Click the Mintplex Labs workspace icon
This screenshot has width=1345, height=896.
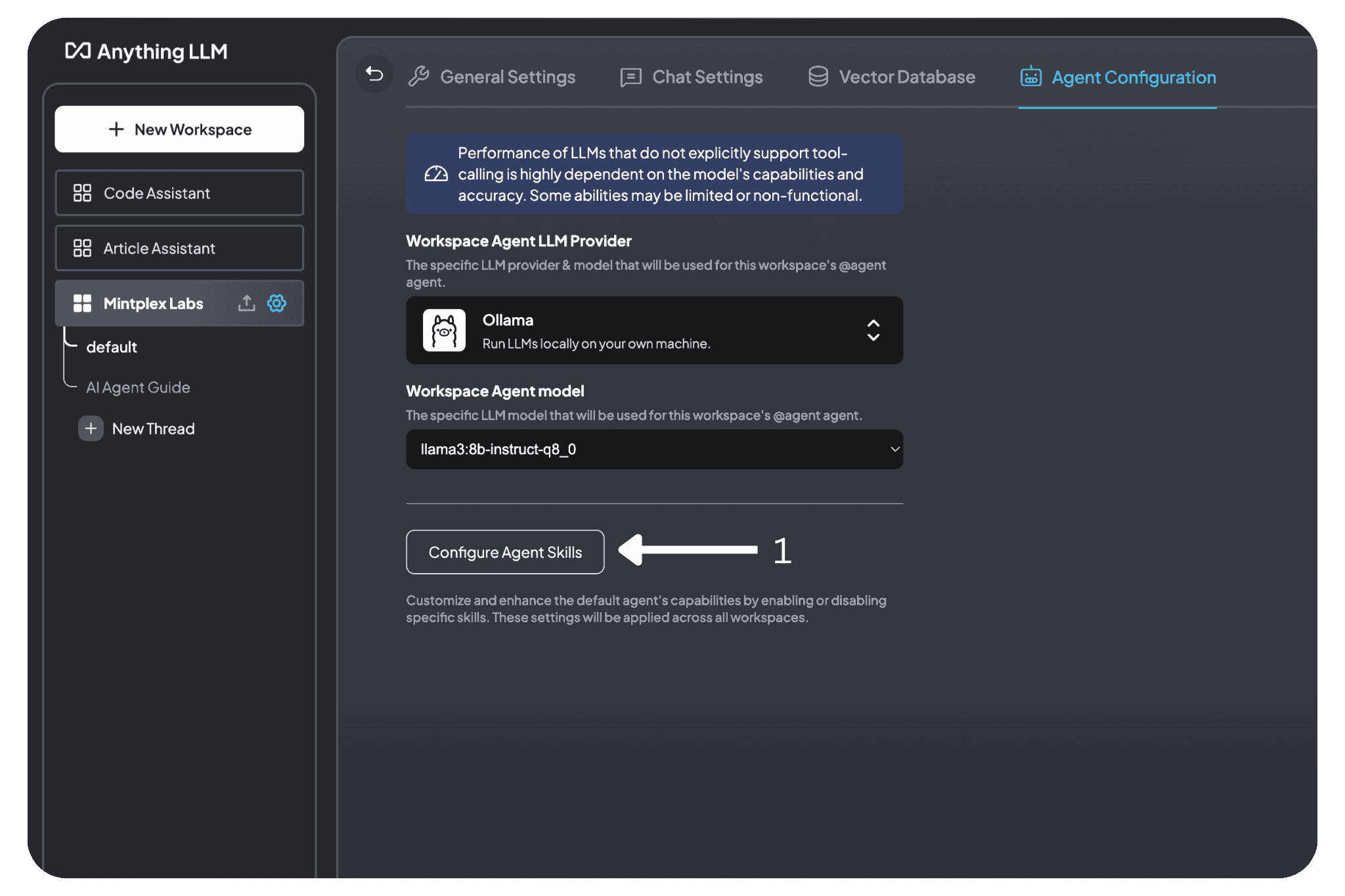[x=80, y=303]
